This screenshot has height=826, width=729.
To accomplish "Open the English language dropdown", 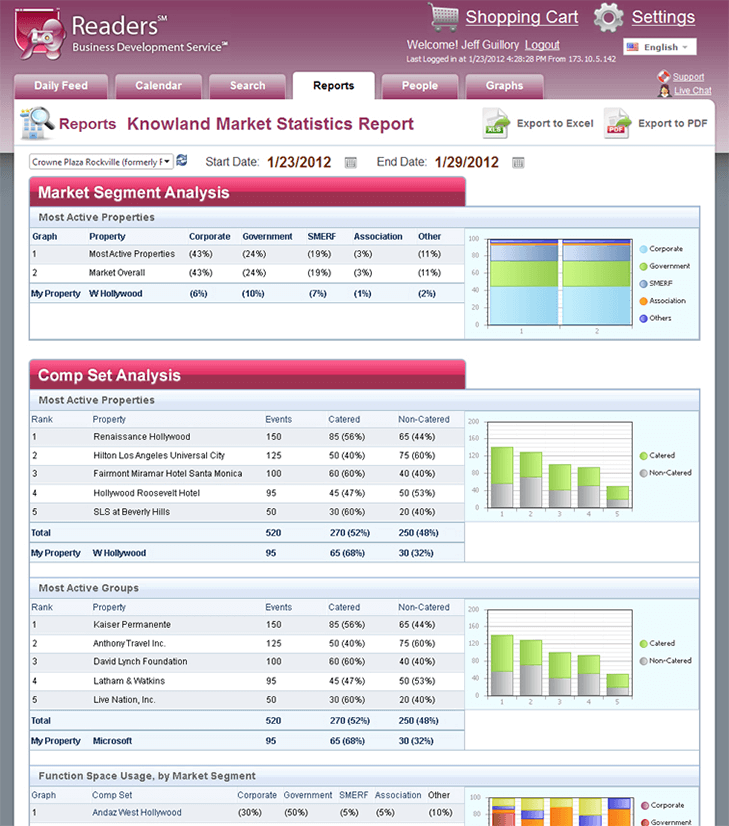I will tap(659, 47).
